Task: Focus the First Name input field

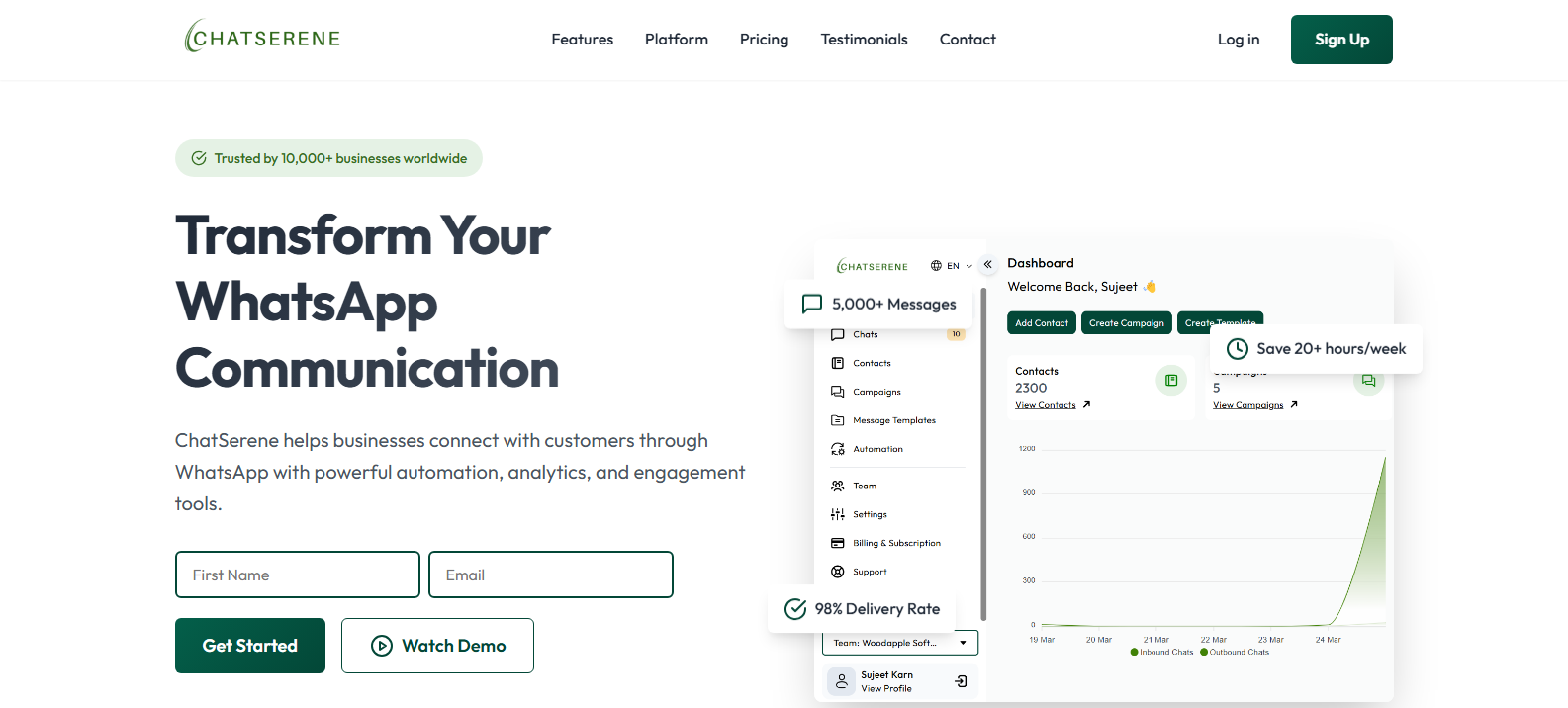Action: pos(298,575)
